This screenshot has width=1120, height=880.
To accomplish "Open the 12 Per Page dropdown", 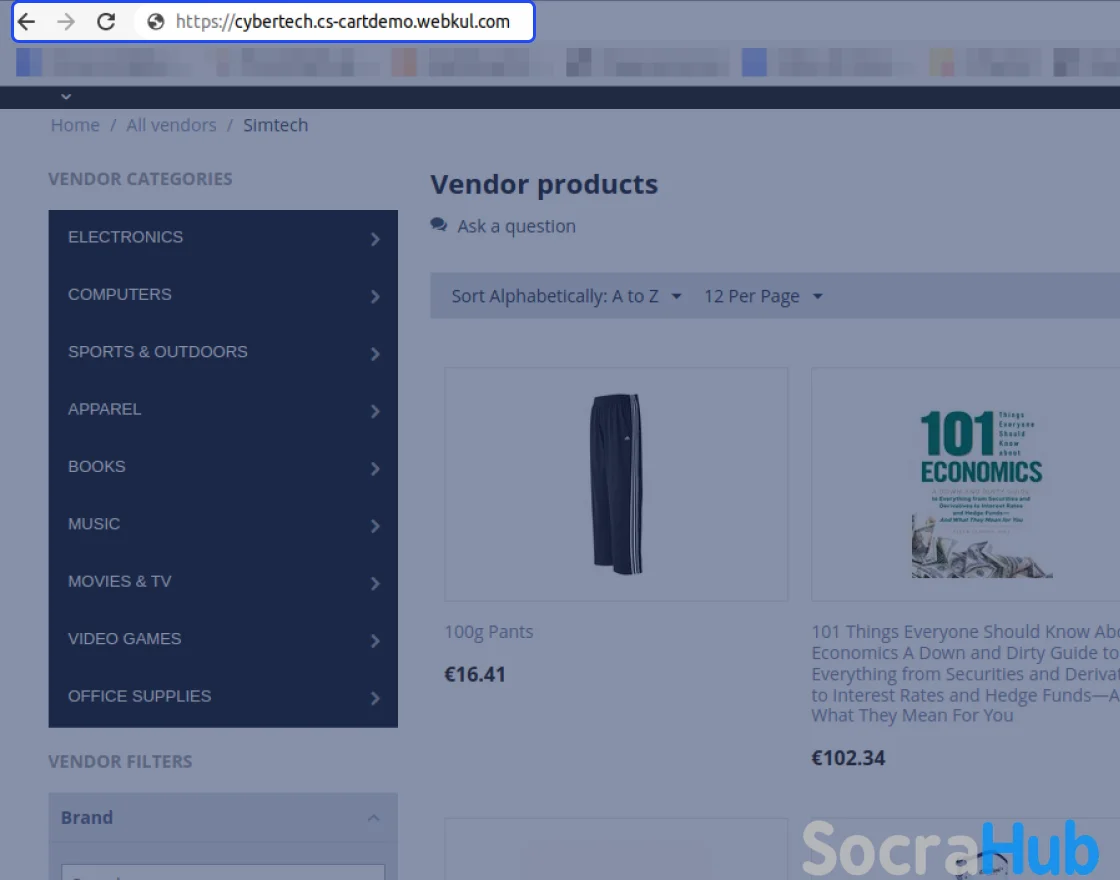I will coord(762,296).
